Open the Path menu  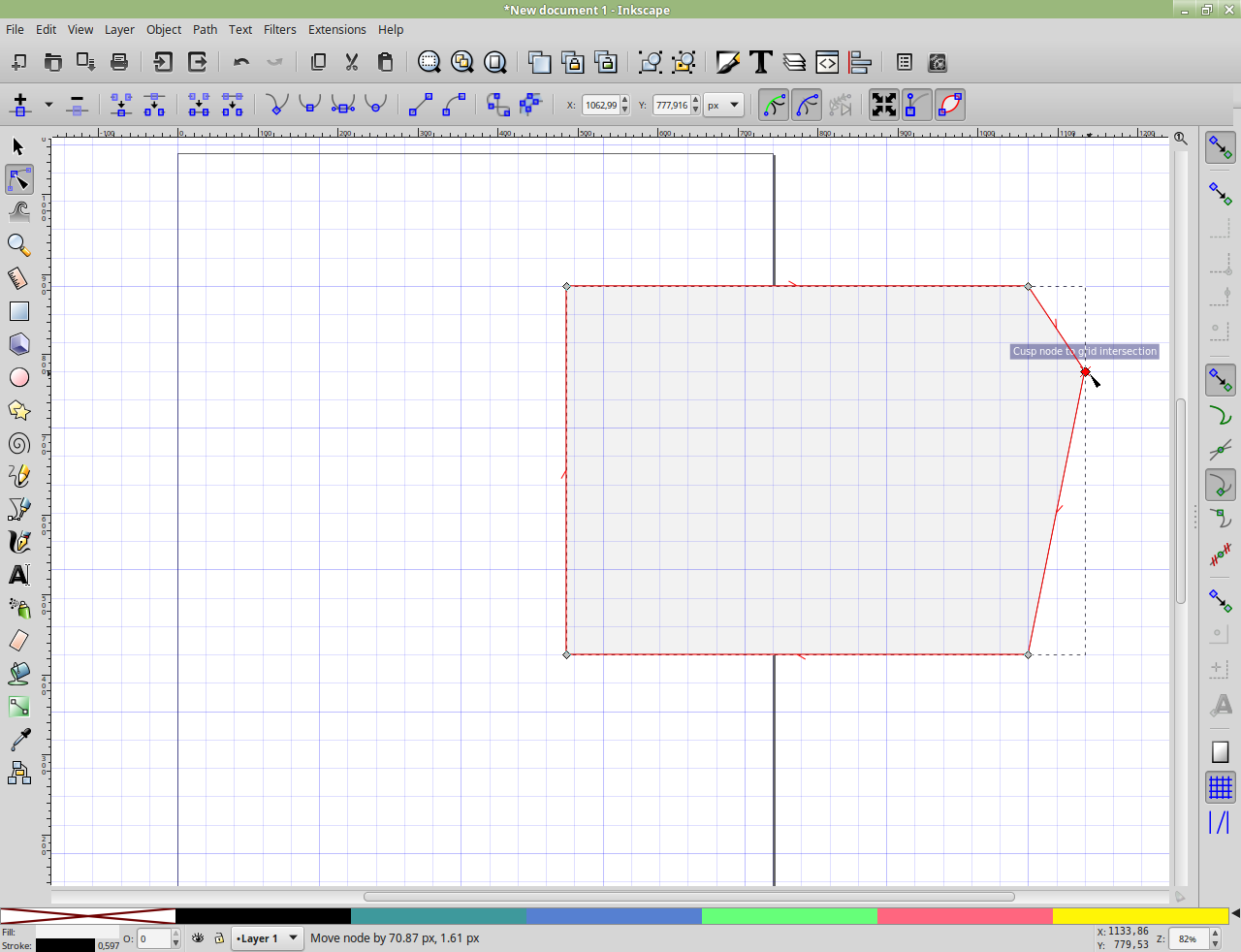tap(205, 30)
